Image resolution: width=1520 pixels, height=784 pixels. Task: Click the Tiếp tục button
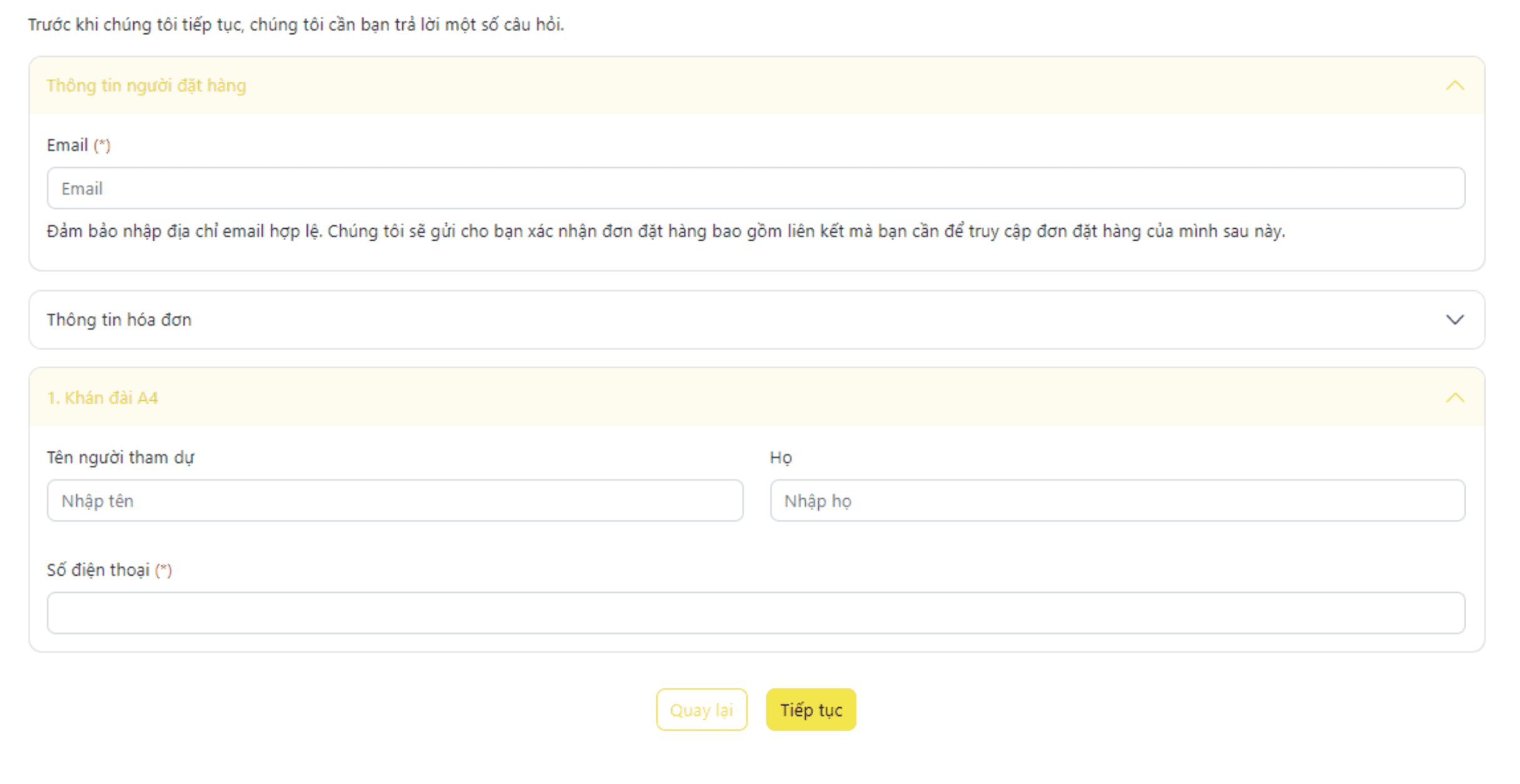coord(811,710)
